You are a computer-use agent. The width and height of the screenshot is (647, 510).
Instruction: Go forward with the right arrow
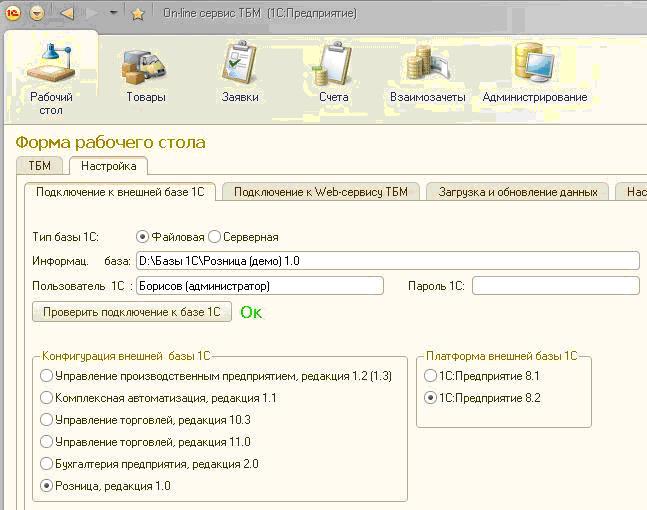pyautogui.click(x=92, y=13)
